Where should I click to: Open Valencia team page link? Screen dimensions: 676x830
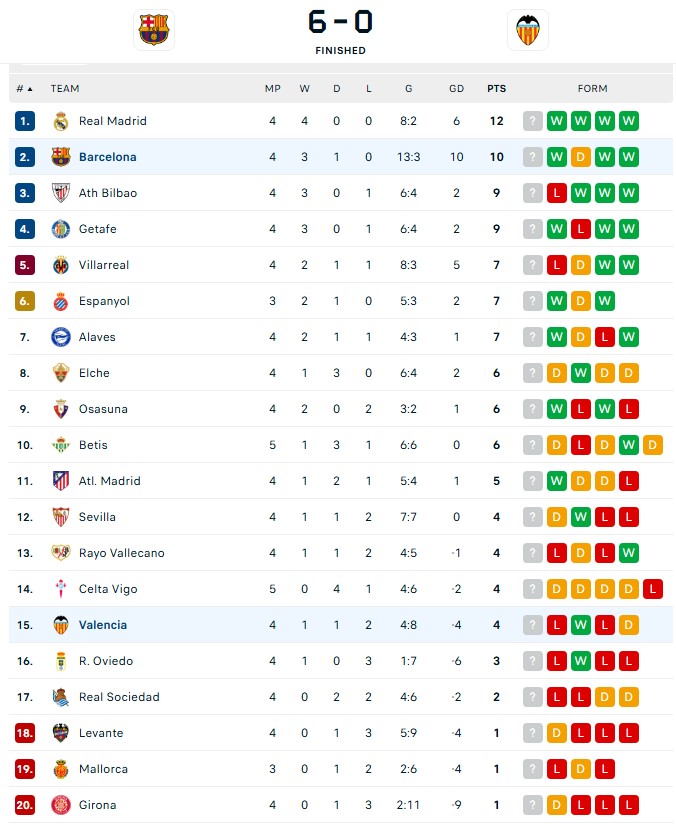pos(103,625)
